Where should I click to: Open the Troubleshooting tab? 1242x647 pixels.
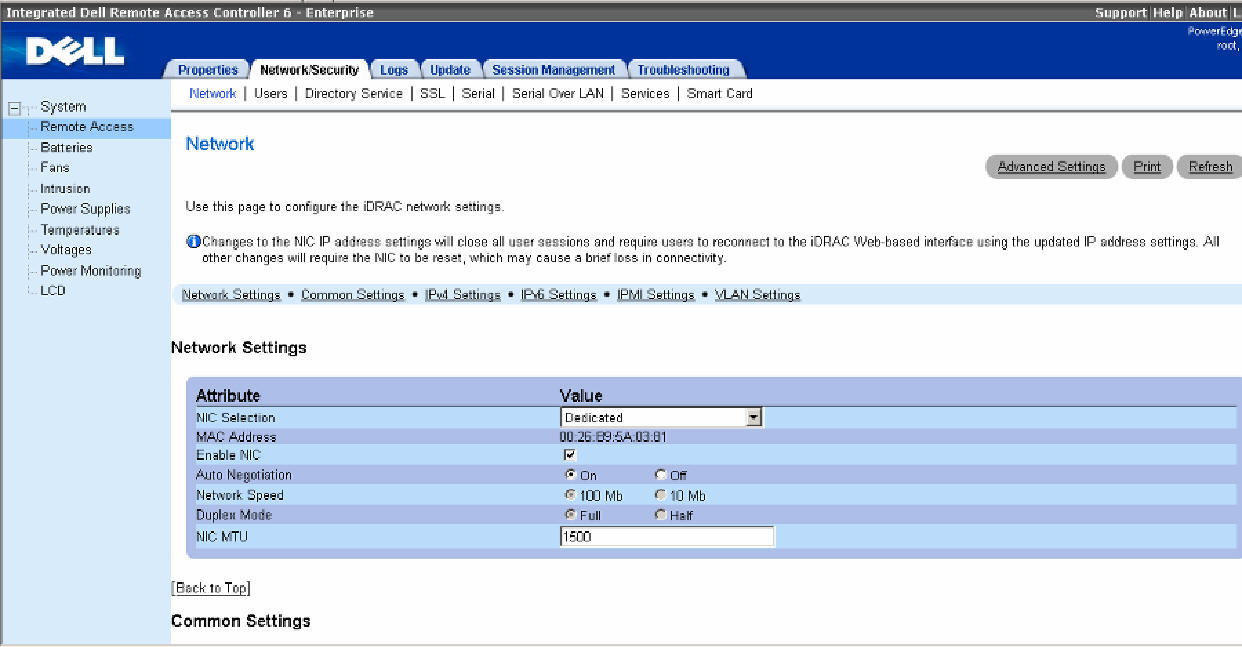tap(684, 70)
